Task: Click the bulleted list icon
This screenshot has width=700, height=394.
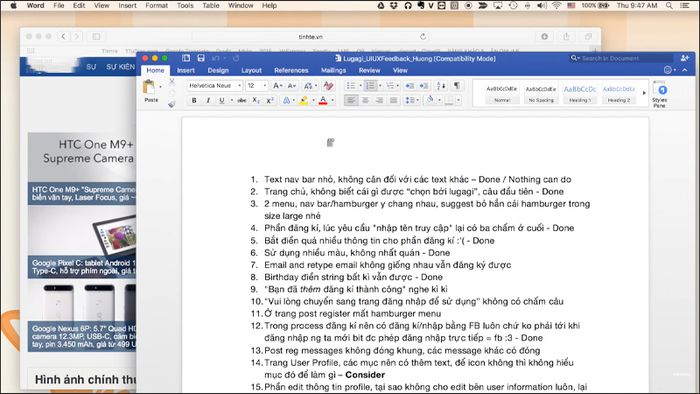Action: 351,86
